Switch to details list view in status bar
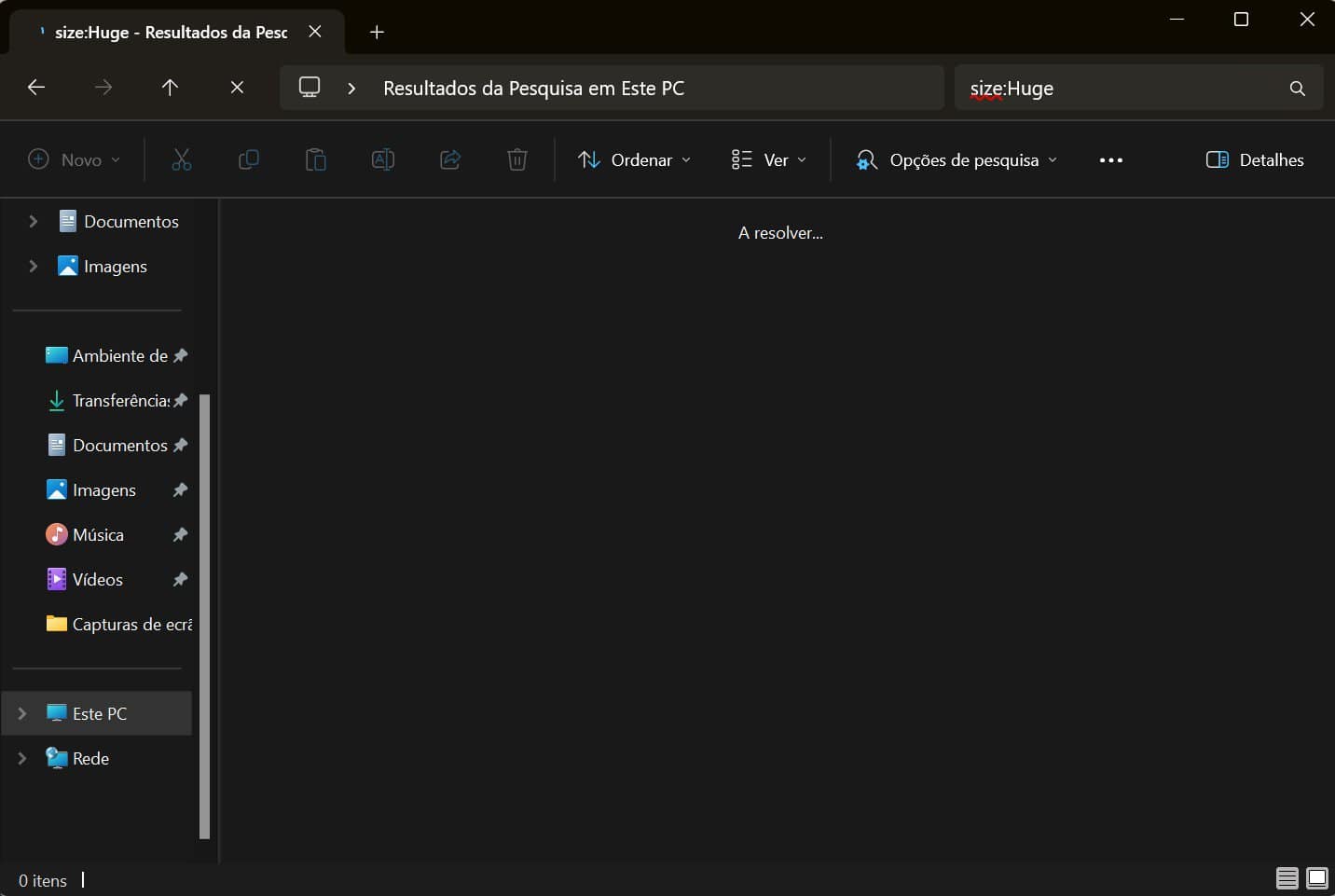 click(1287, 878)
